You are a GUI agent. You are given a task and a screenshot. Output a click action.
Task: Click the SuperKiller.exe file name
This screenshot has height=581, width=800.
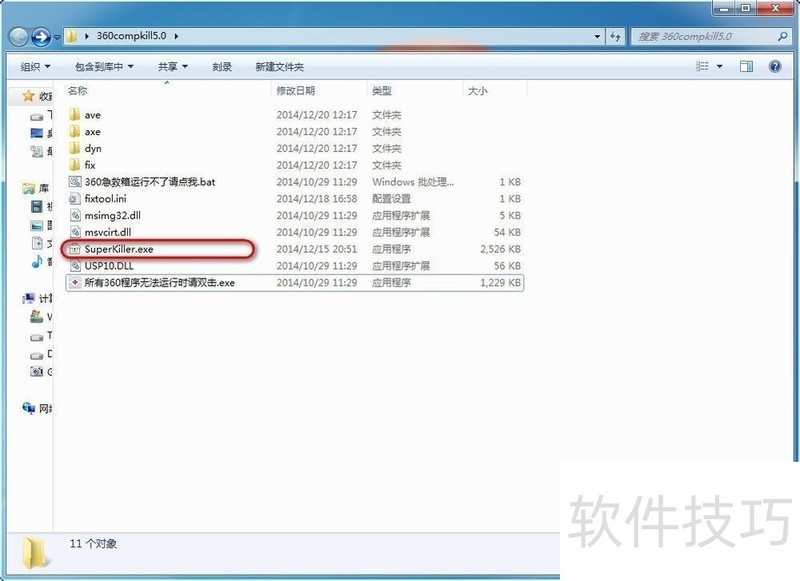(119, 249)
